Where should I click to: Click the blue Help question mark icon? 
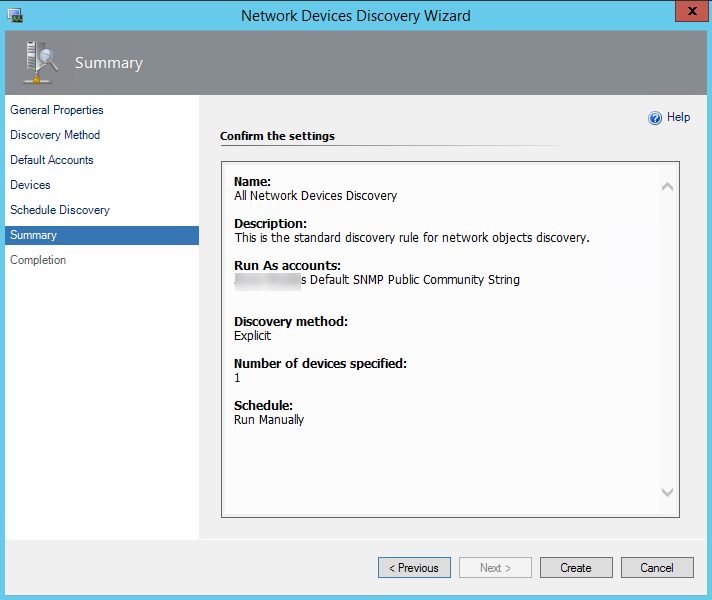pyautogui.click(x=655, y=118)
